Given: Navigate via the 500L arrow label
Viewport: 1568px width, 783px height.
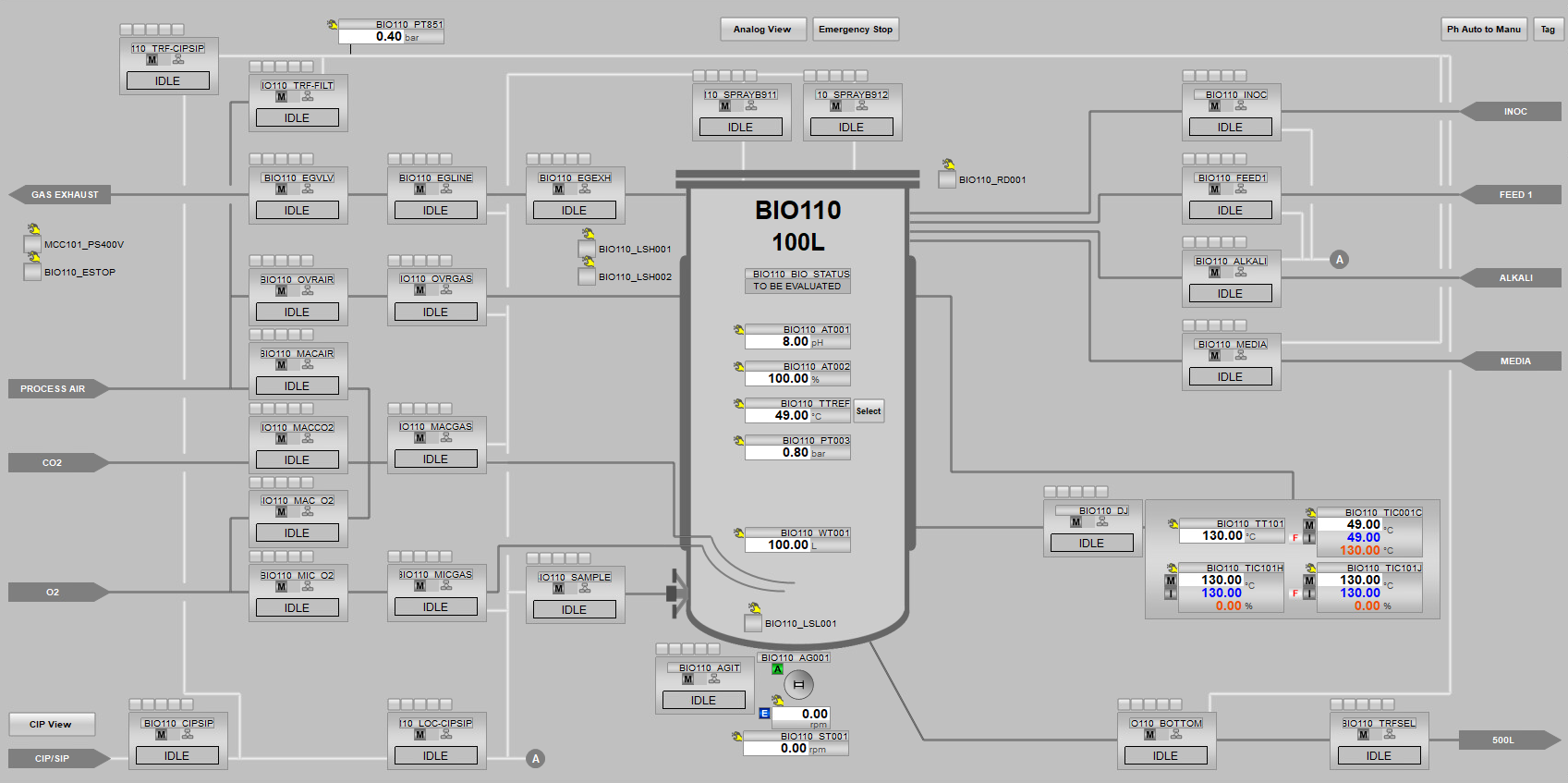Looking at the screenshot, I should [x=1510, y=740].
